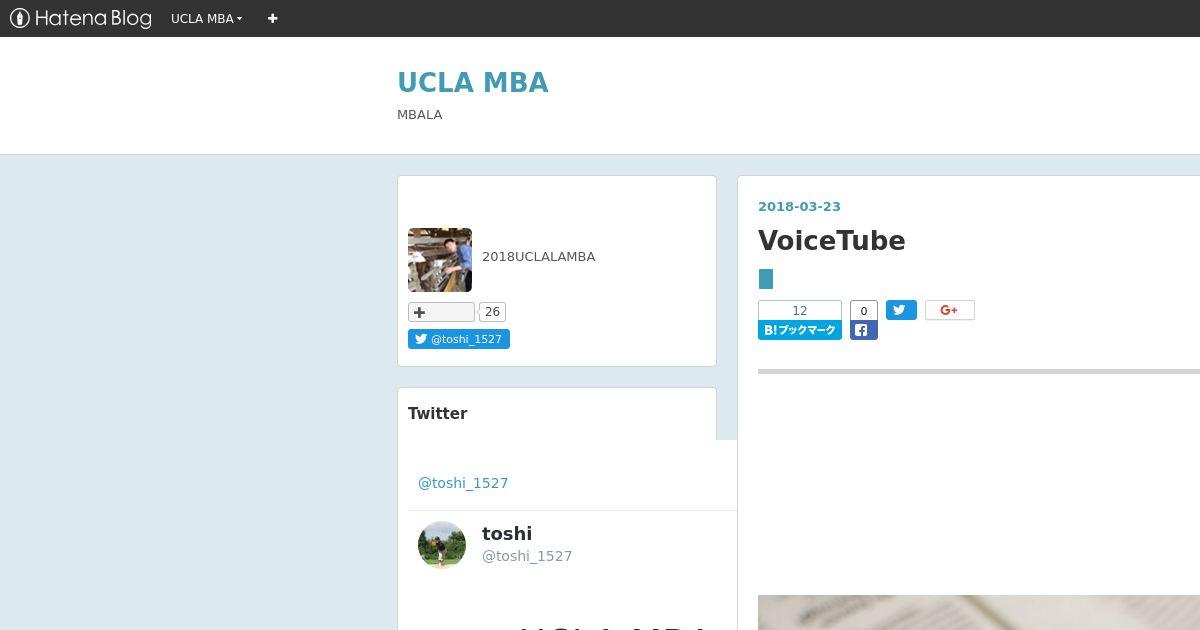The width and height of the screenshot is (1200, 630).
Task: Open the 2018-03-23 date link
Action: [799, 206]
